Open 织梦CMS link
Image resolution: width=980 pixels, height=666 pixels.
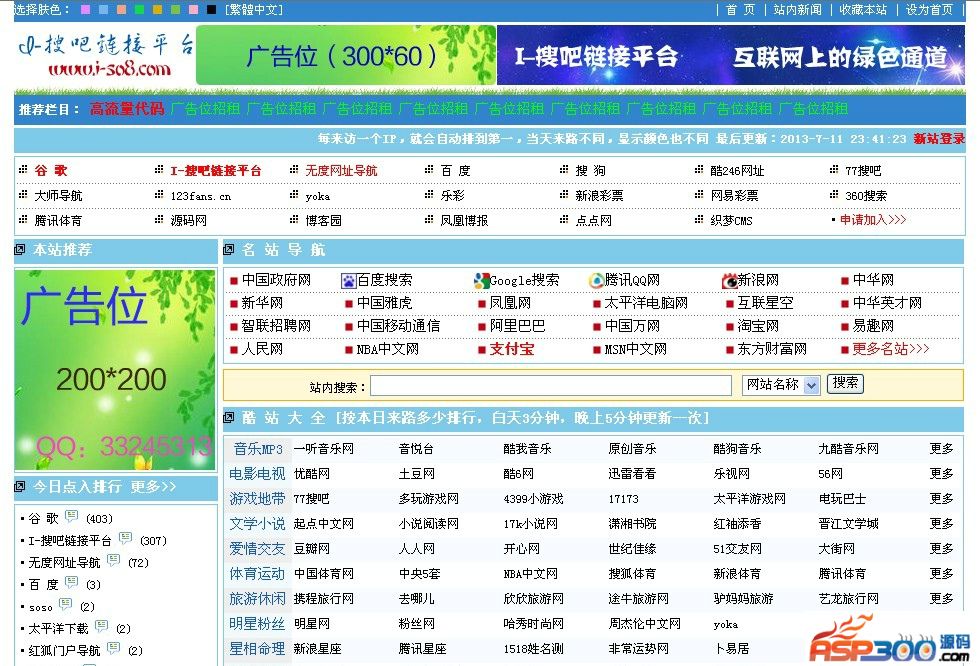coord(731,221)
